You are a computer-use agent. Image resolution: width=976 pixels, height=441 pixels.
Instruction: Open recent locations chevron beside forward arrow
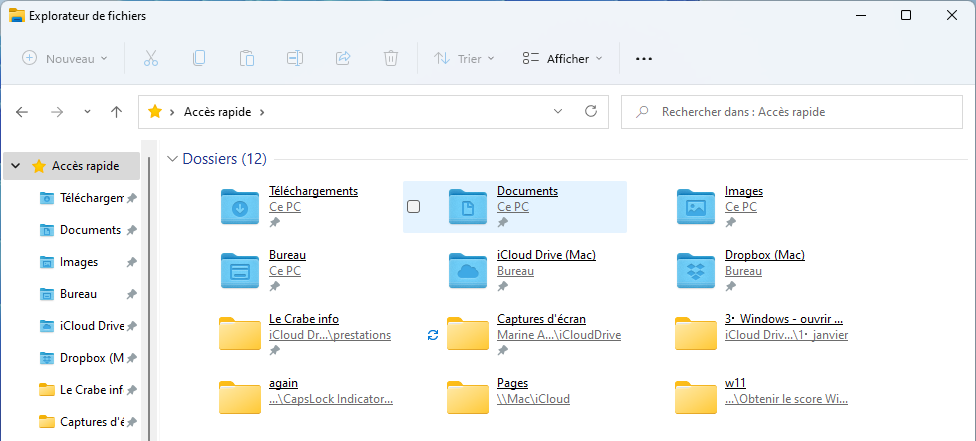(x=87, y=112)
